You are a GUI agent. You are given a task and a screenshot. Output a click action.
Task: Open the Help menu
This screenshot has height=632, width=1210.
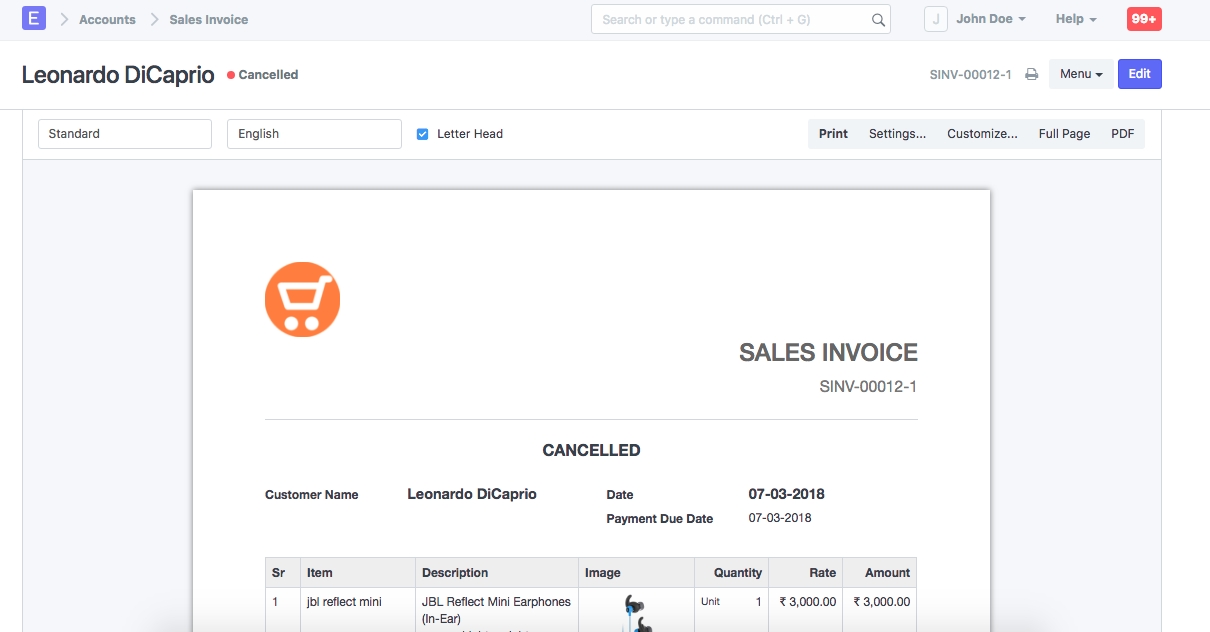tap(1075, 19)
